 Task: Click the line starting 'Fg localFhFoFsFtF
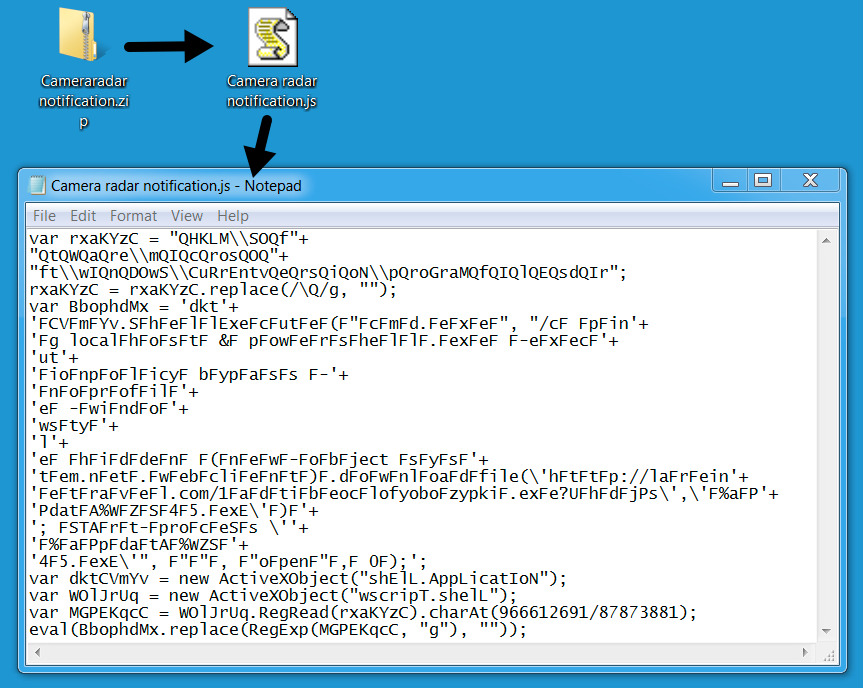coord(324,341)
